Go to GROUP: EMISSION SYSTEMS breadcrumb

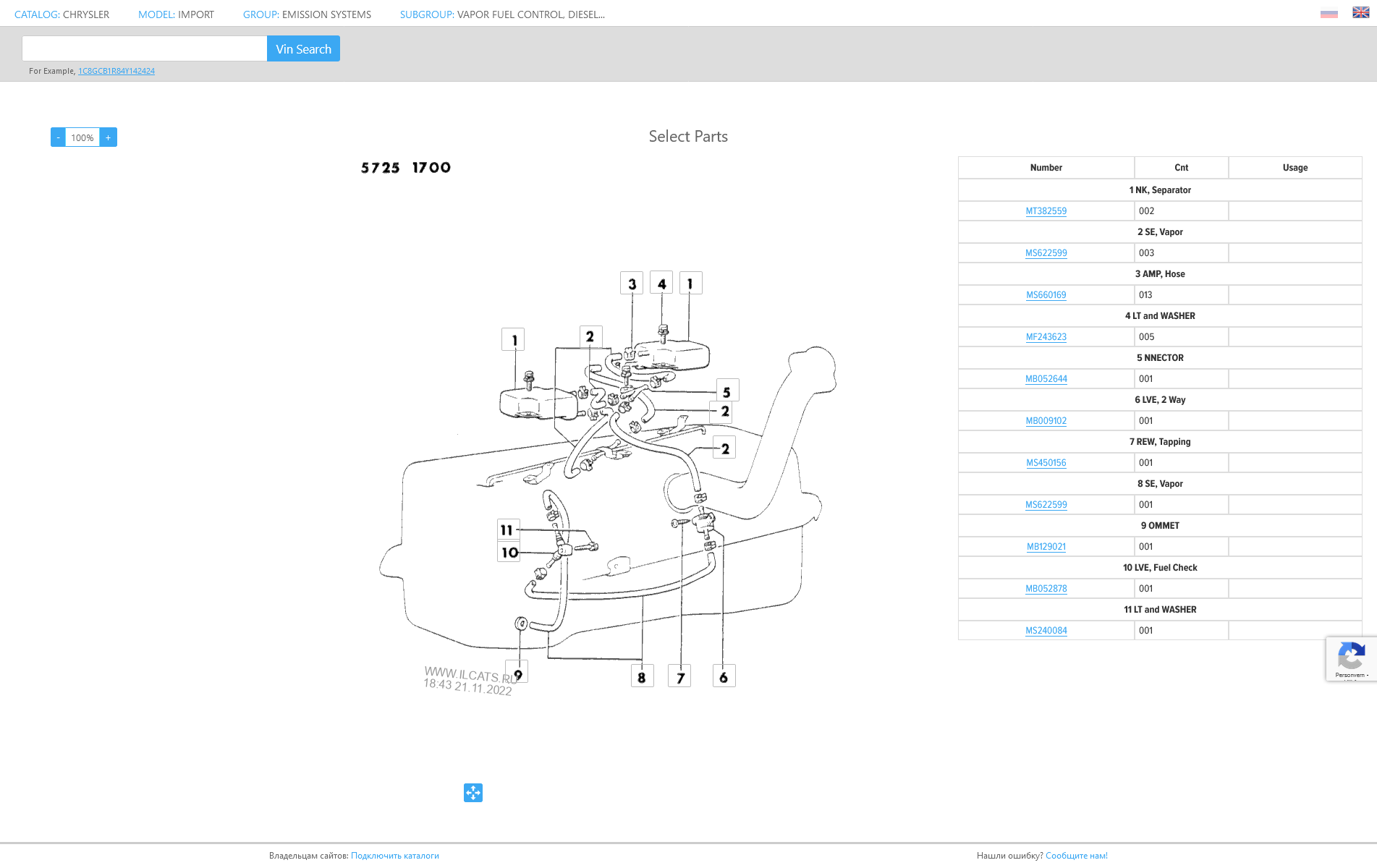pos(307,14)
